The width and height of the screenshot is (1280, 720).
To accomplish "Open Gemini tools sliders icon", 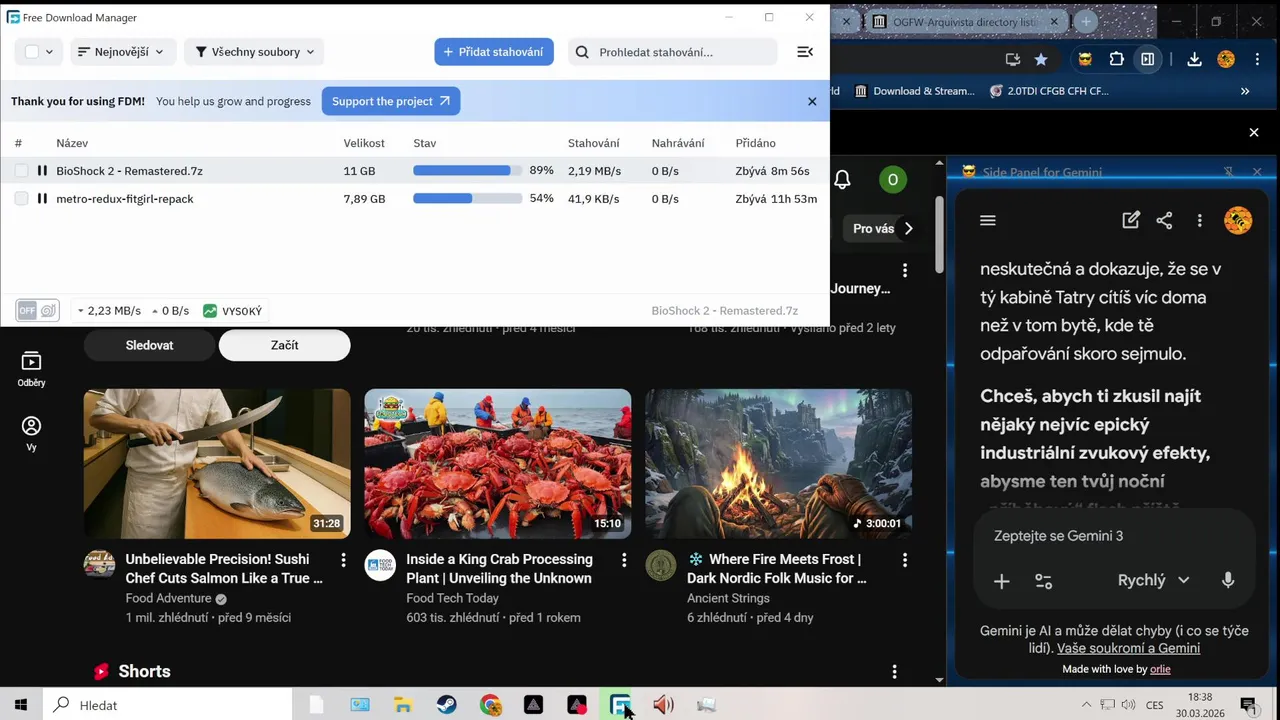I will pyautogui.click(x=1043, y=581).
